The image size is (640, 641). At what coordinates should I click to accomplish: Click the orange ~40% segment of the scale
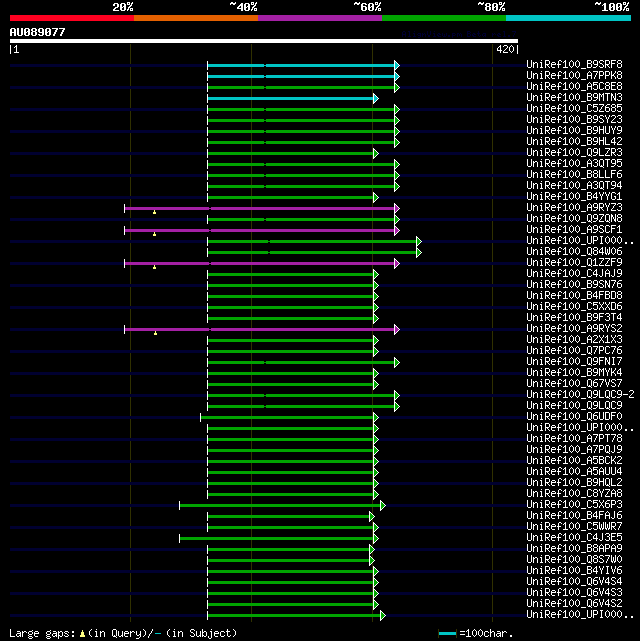(x=196, y=18)
